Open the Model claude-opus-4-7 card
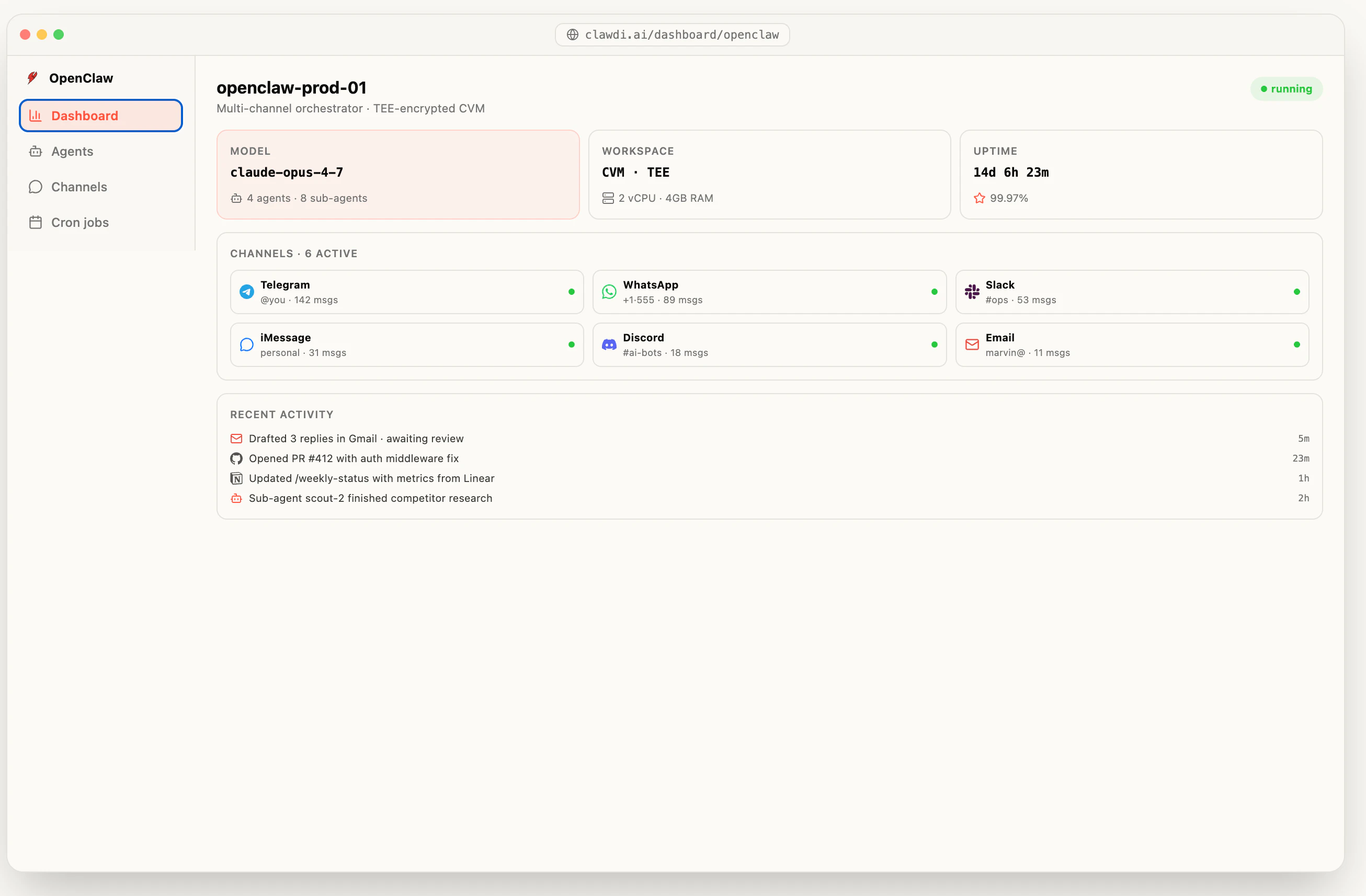This screenshot has height=896, width=1366. [x=398, y=175]
